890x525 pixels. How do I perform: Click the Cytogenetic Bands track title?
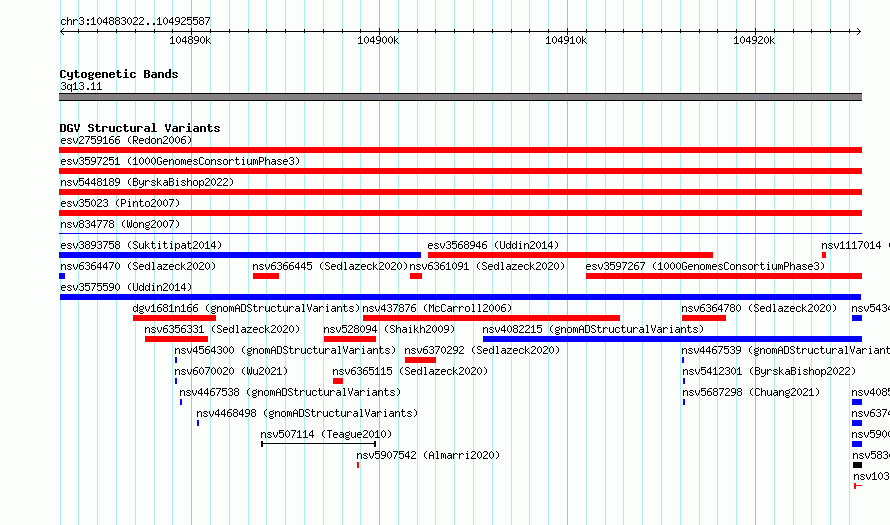(119, 74)
